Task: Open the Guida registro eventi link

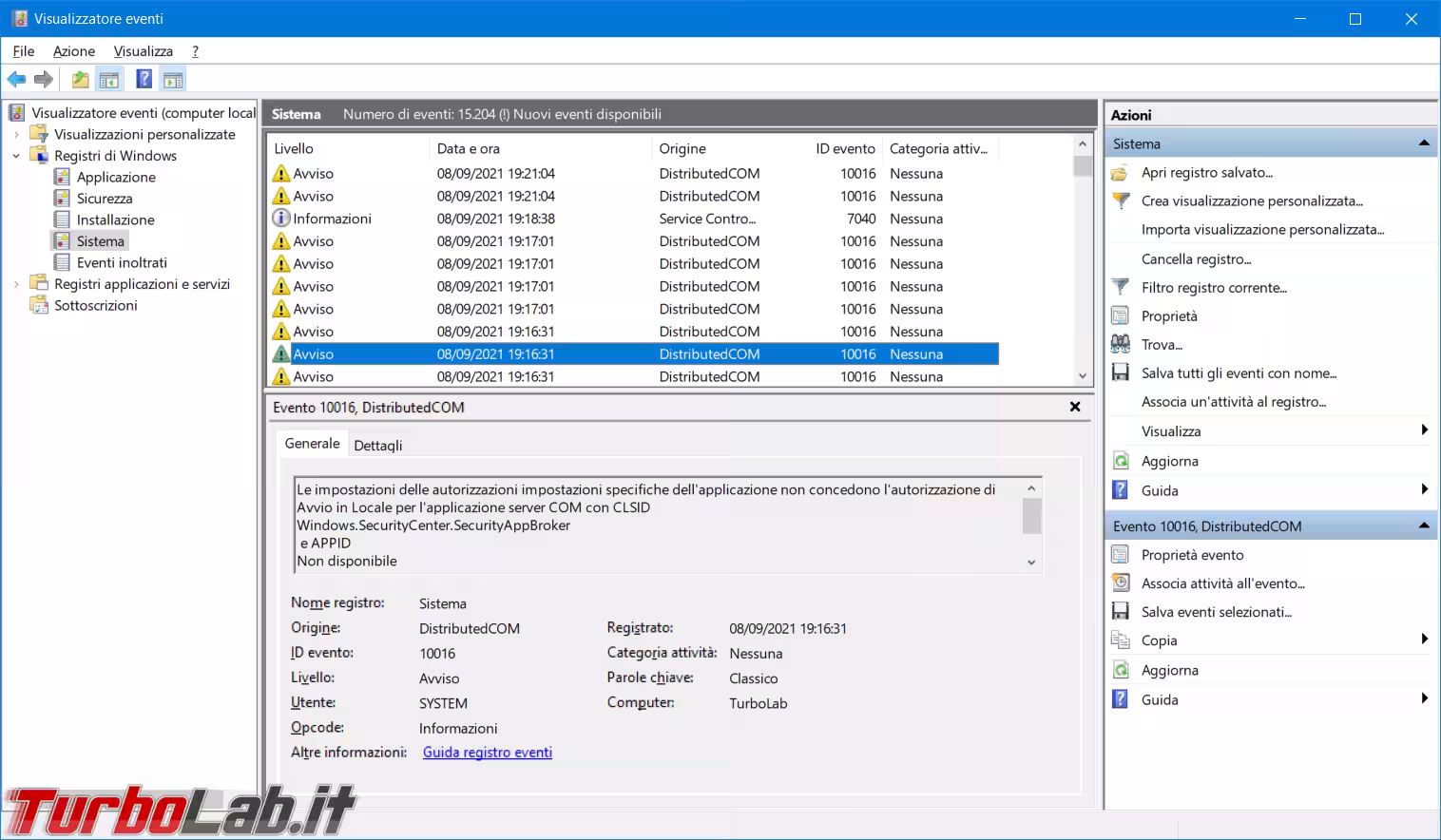Action: click(487, 753)
